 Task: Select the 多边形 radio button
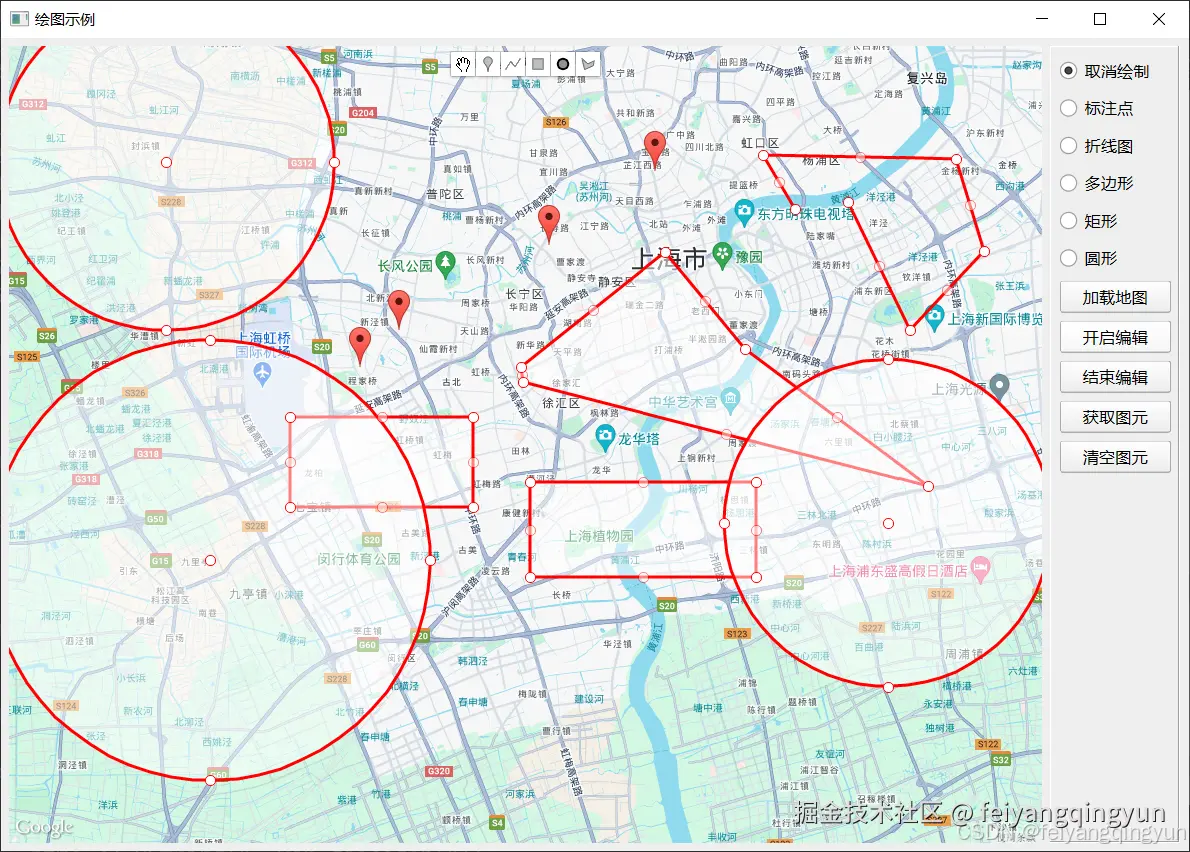pos(1069,183)
